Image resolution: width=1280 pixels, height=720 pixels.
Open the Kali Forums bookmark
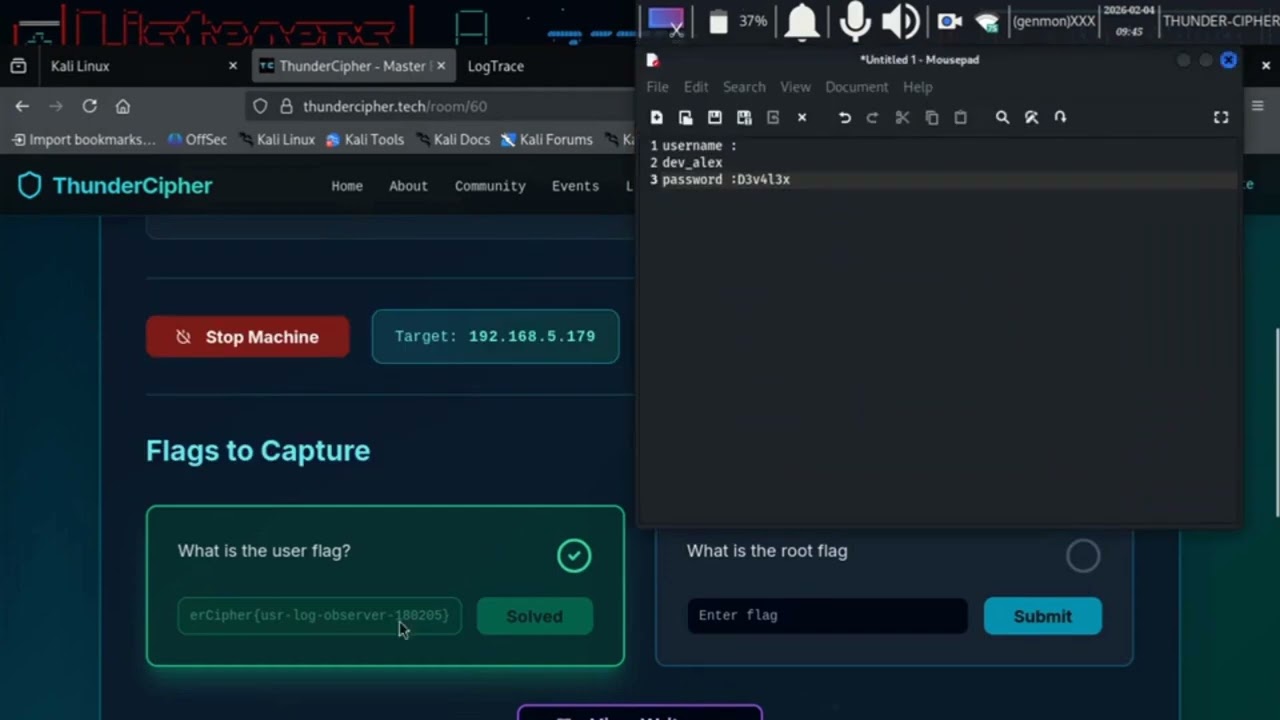point(547,140)
